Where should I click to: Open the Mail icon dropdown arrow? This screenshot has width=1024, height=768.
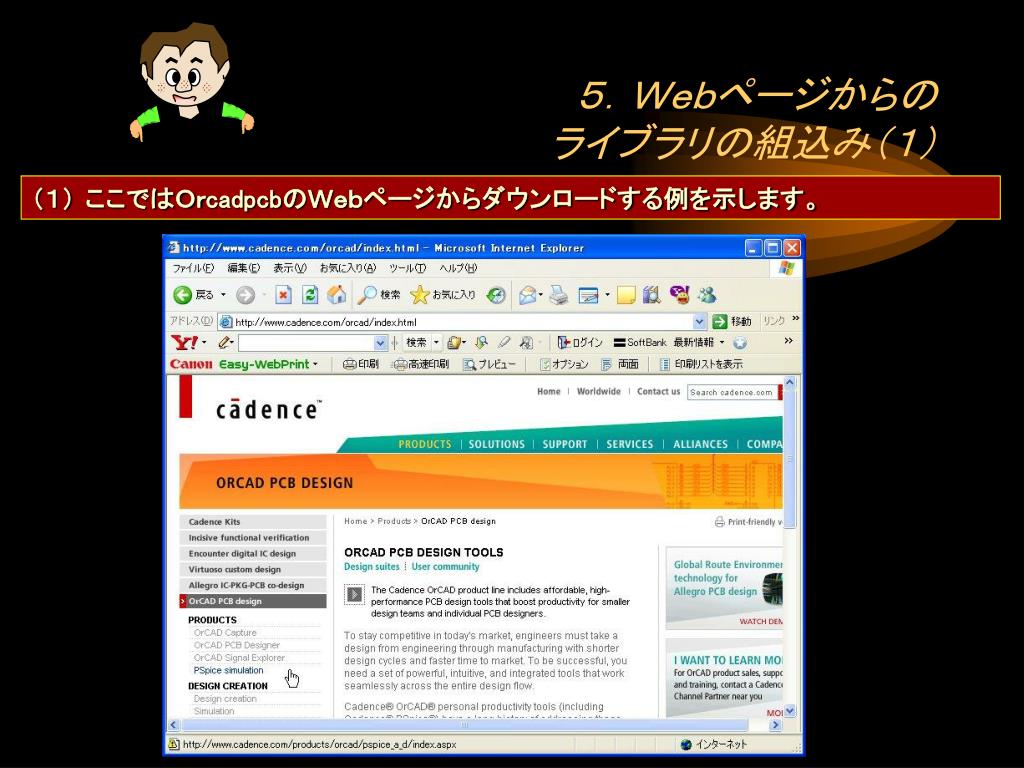[541, 296]
